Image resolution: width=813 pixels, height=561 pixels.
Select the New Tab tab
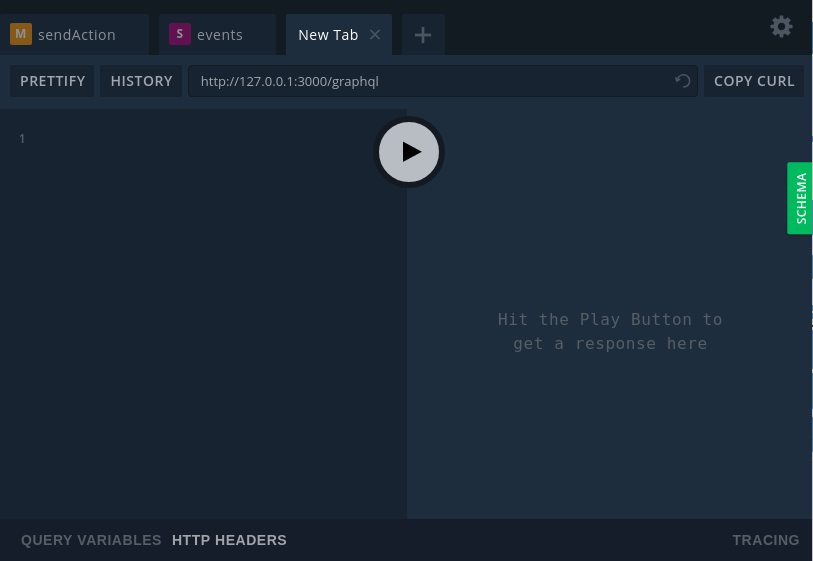pos(339,35)
